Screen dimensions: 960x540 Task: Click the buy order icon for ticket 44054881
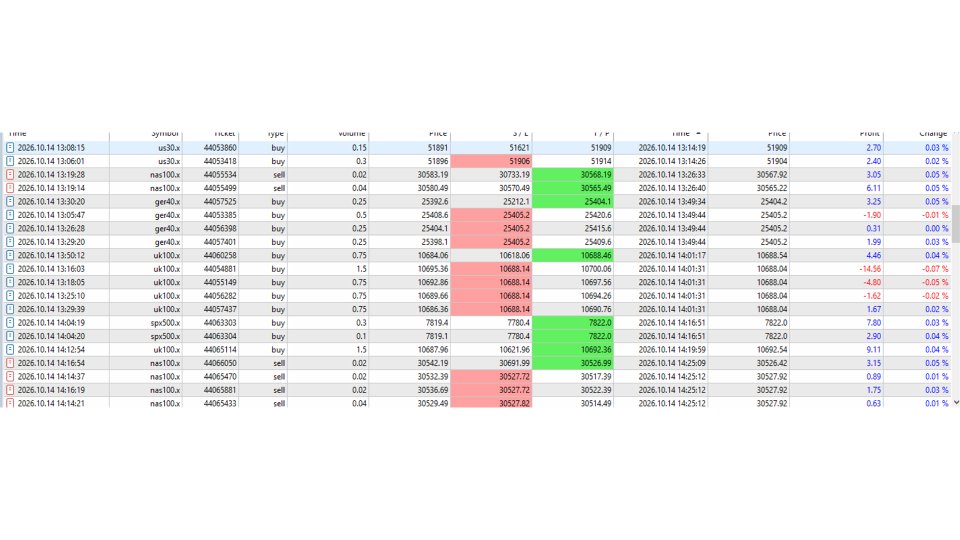point(10,269)
